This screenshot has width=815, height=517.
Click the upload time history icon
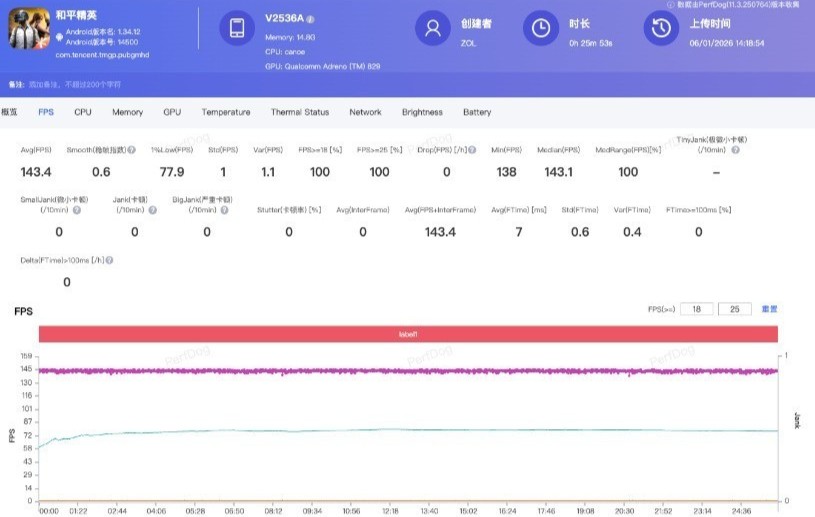(x=661, y=28)
